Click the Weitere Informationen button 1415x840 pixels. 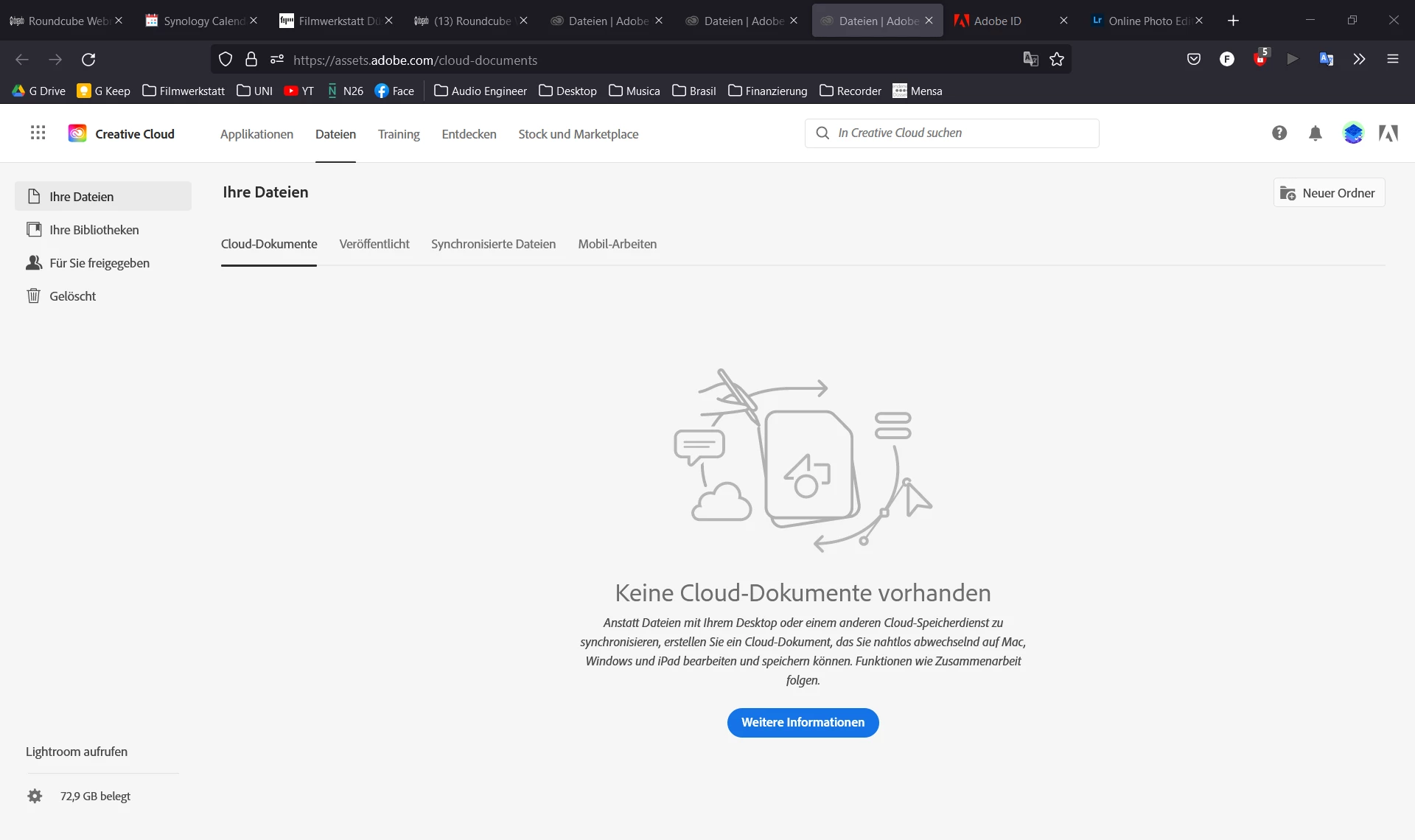coord(803,722)
